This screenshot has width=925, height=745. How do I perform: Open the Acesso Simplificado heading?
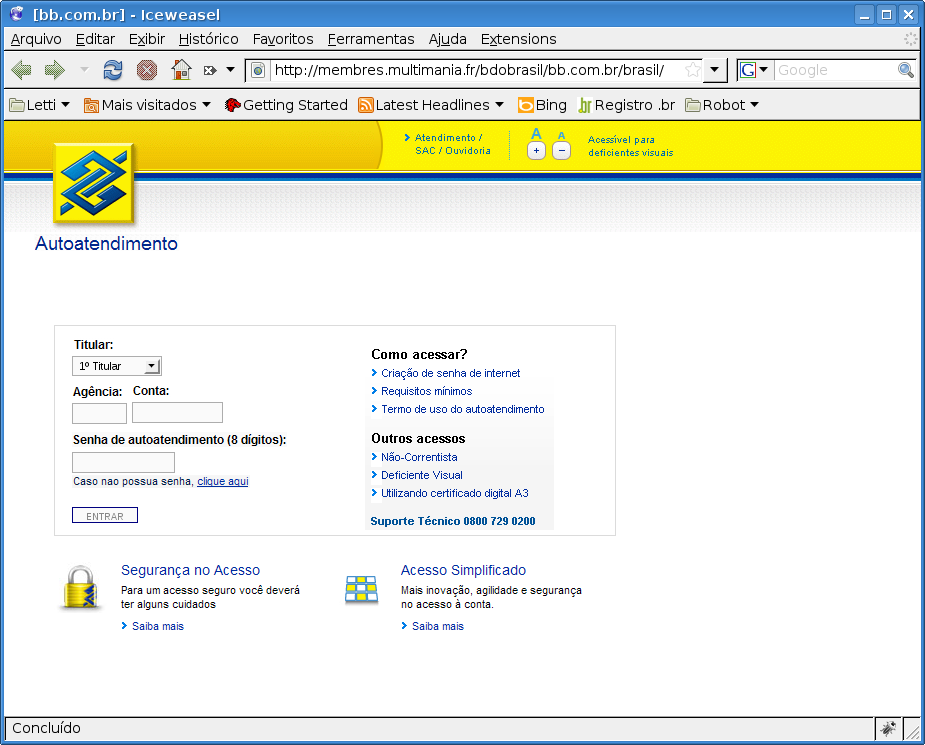464,570
